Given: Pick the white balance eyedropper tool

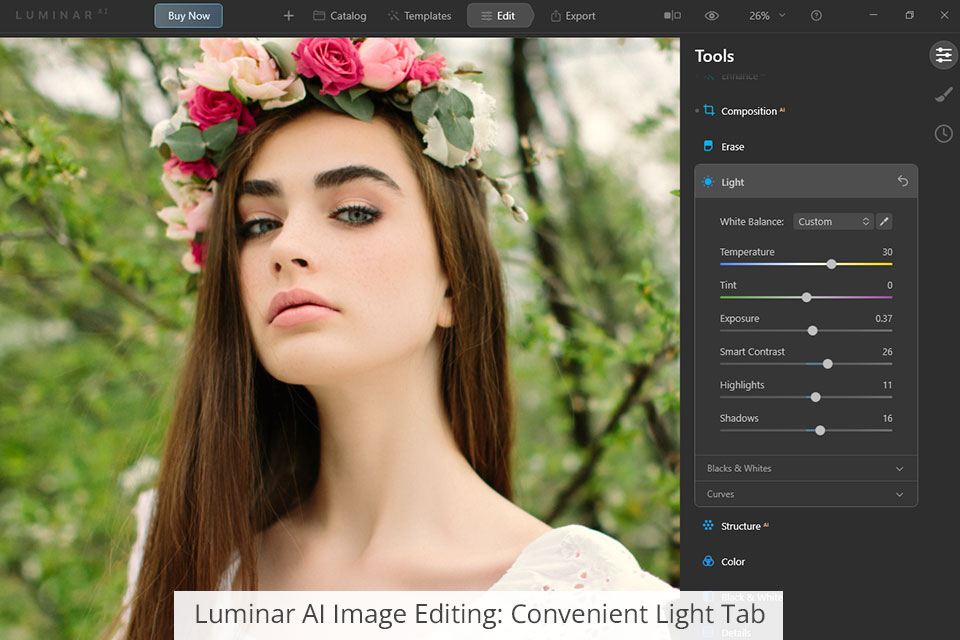Looking at the screenshot, I should (884, 221).
